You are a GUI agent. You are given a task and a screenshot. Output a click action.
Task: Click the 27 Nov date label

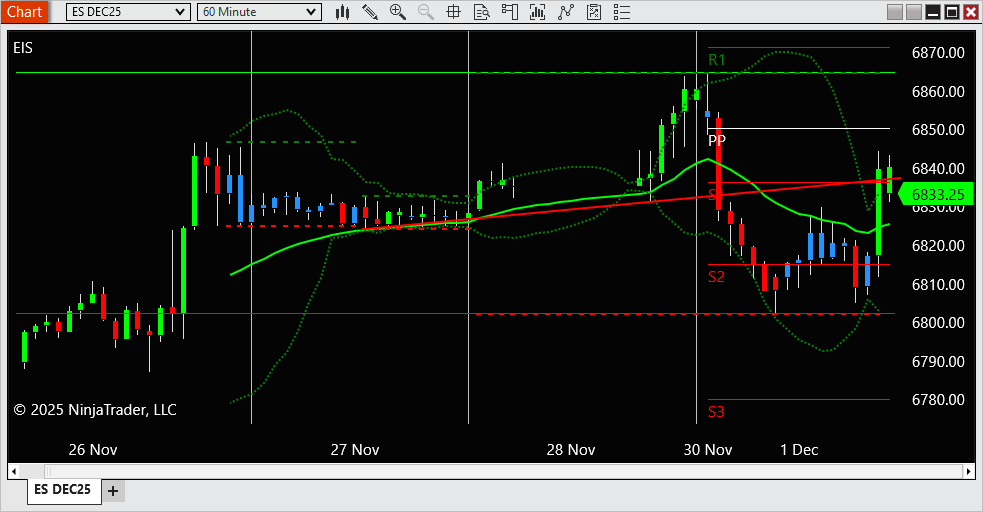(x=355, y=450)
